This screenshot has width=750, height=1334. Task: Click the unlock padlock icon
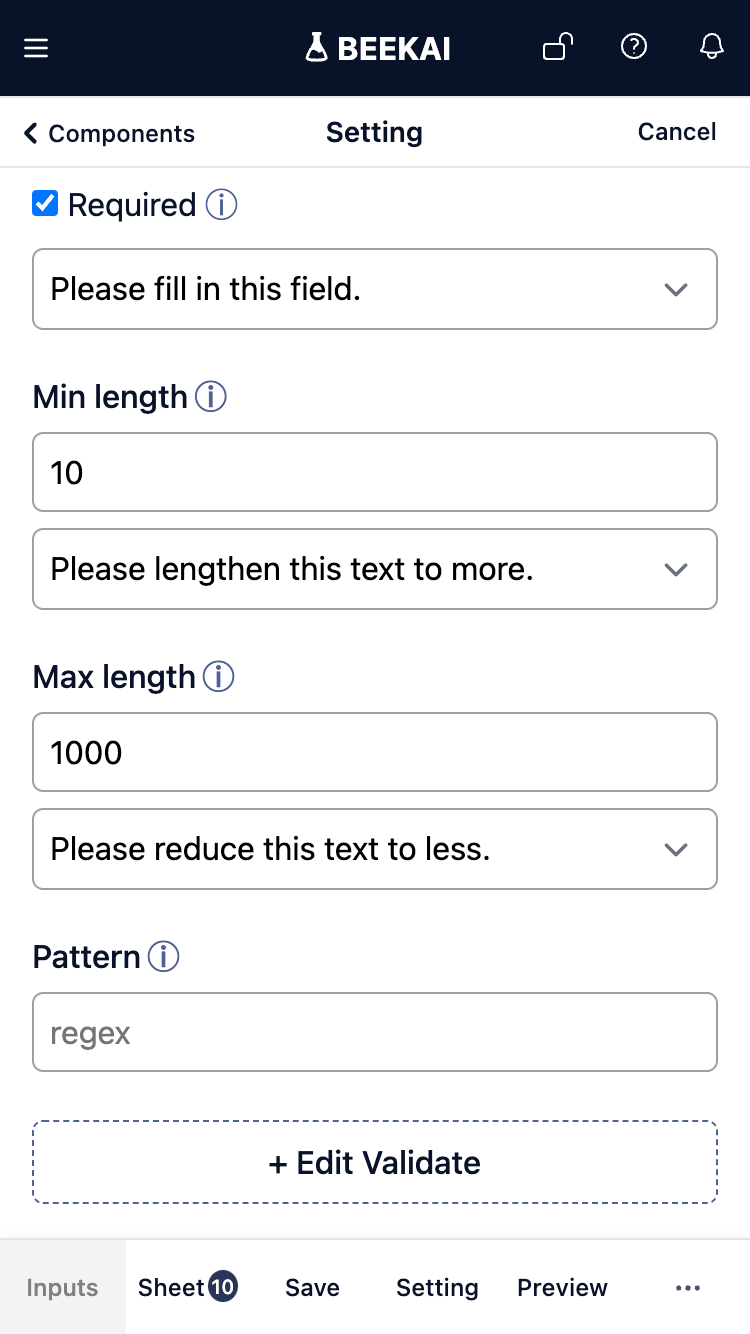pos(558,47)
